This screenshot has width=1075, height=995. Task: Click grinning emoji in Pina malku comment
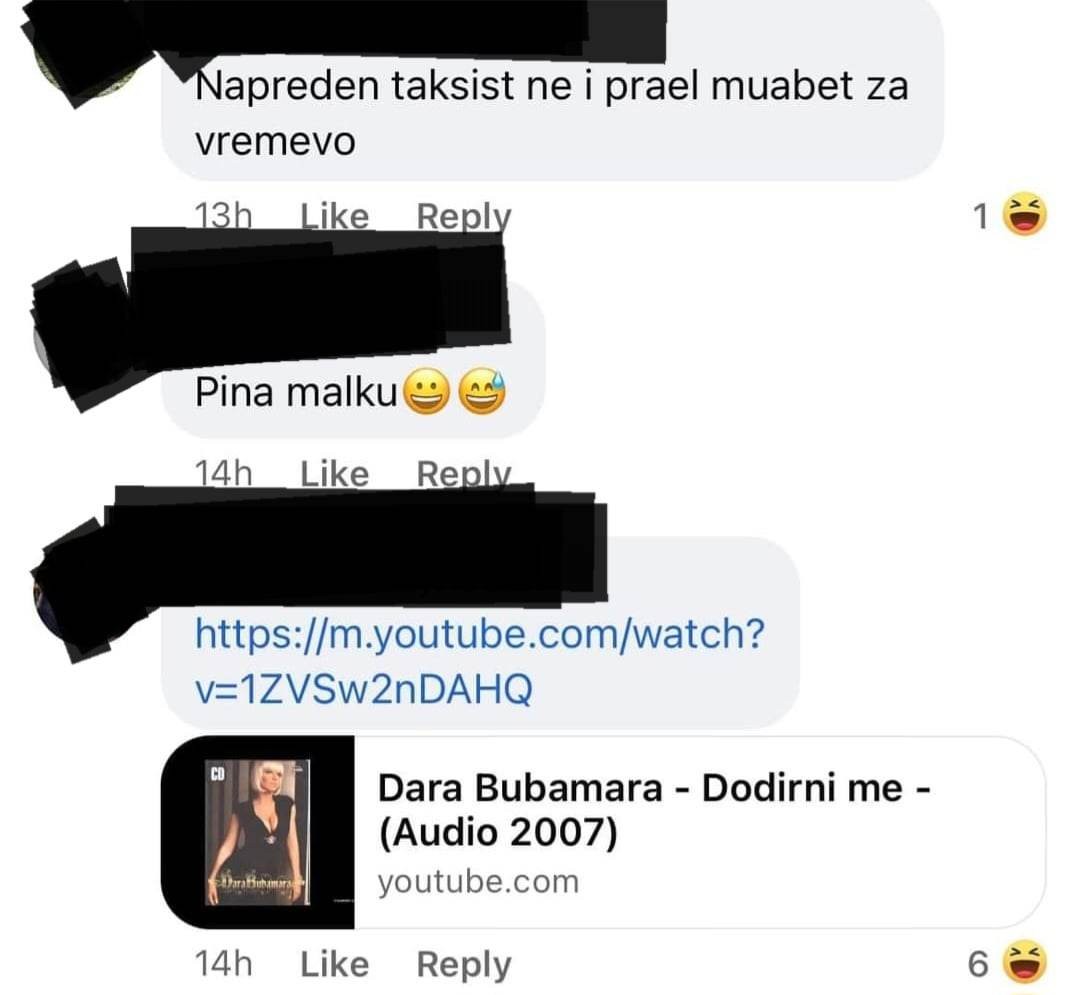(426, 392)
